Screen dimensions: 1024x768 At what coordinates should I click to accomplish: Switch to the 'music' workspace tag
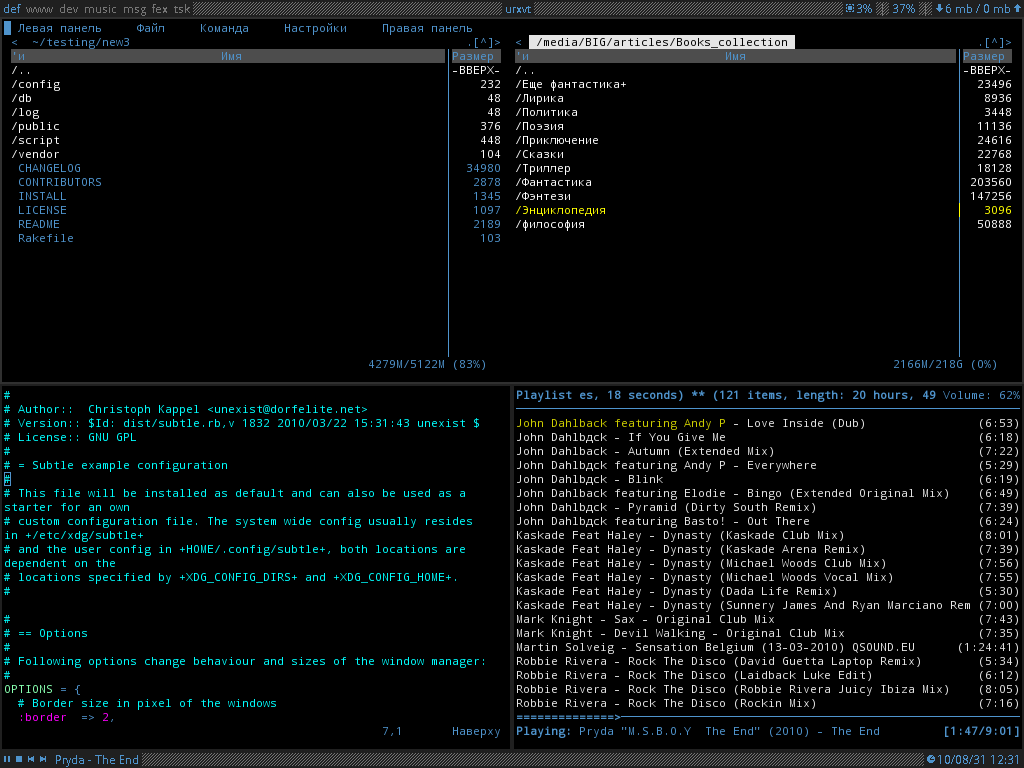point(100,9)
